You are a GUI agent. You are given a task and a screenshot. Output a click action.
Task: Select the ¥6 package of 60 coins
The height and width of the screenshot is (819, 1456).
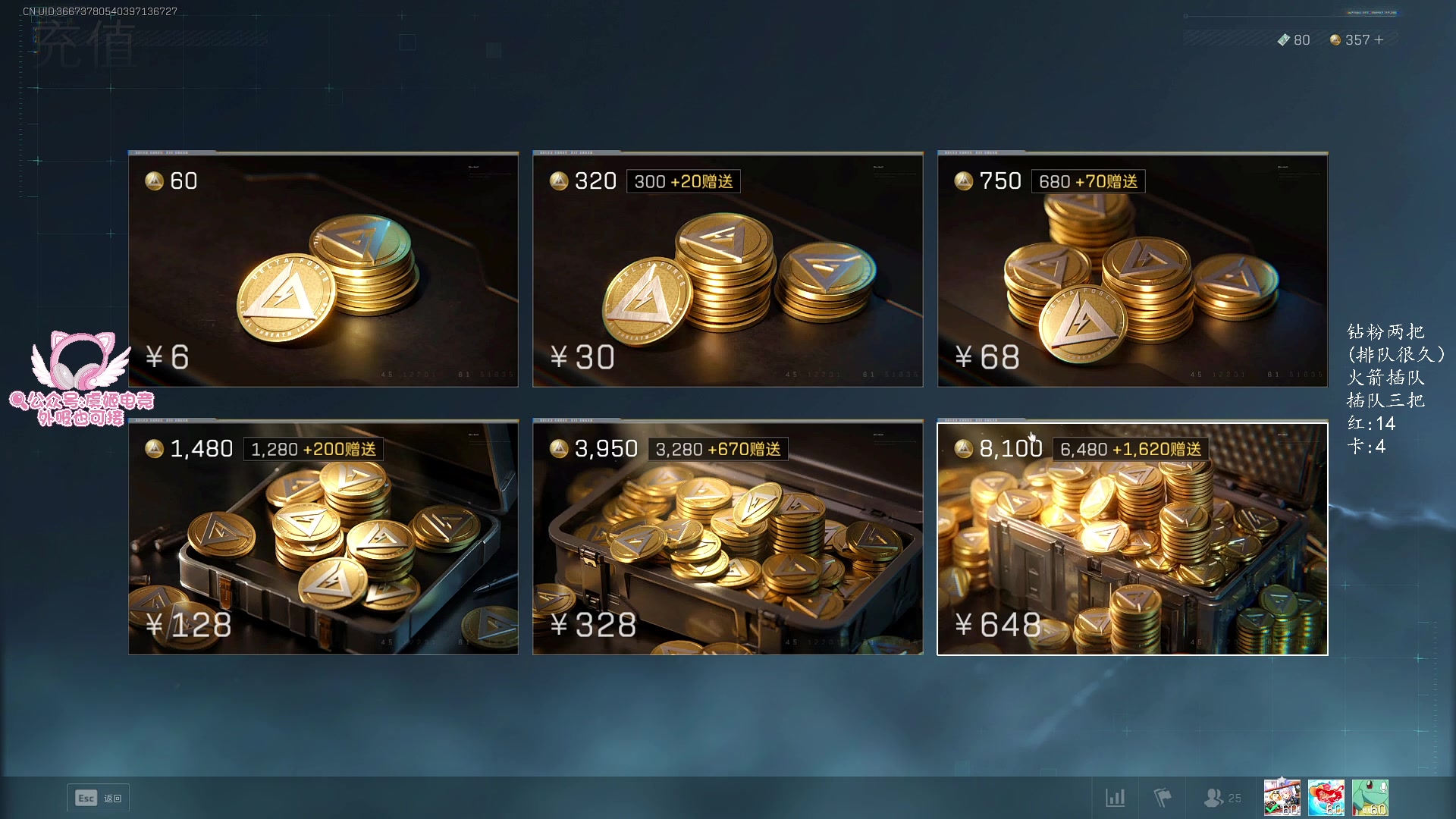tap(323, 269)
